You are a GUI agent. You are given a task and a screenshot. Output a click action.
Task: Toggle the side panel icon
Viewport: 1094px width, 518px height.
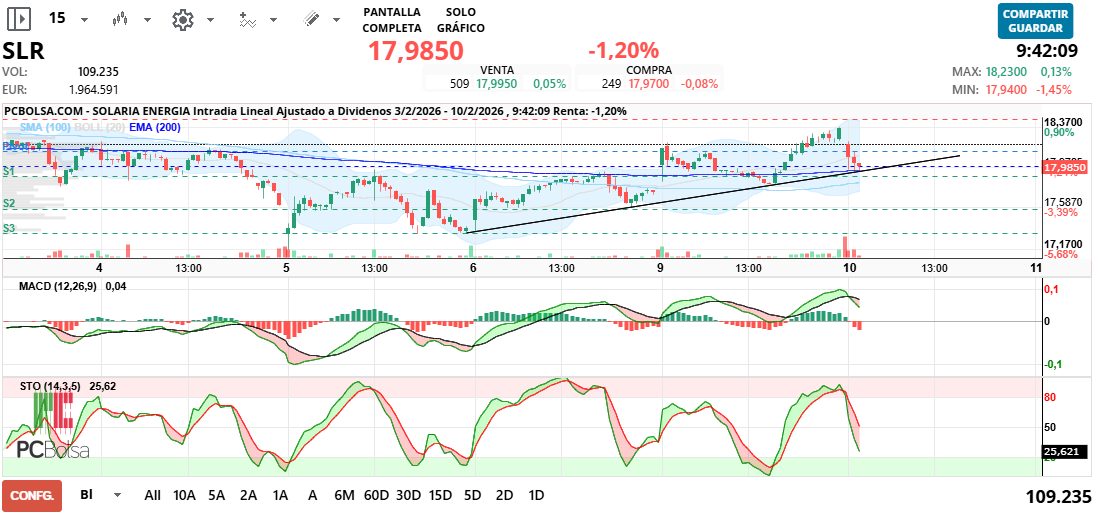(x=20, y=19)
